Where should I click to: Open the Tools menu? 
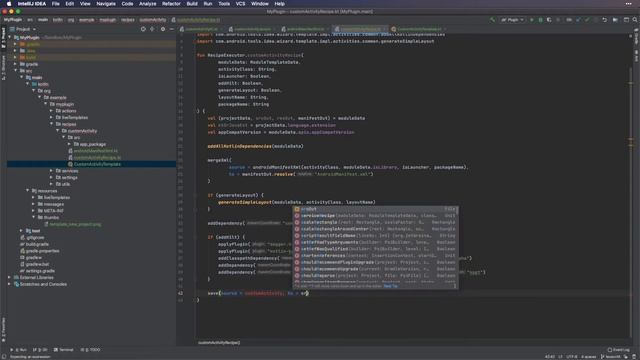click(224, 4)
